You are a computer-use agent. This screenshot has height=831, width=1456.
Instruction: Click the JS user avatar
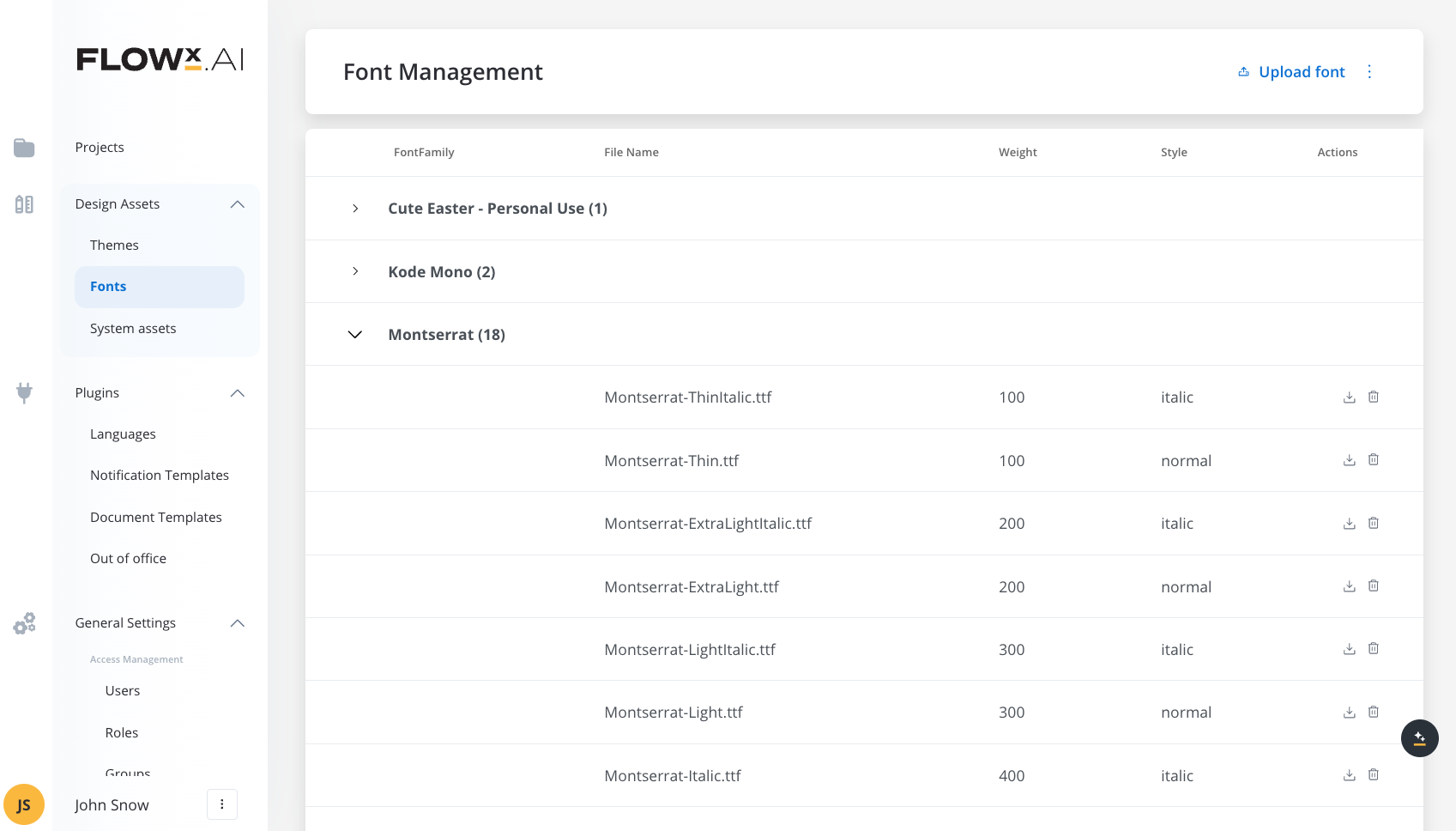coord(24,804)
